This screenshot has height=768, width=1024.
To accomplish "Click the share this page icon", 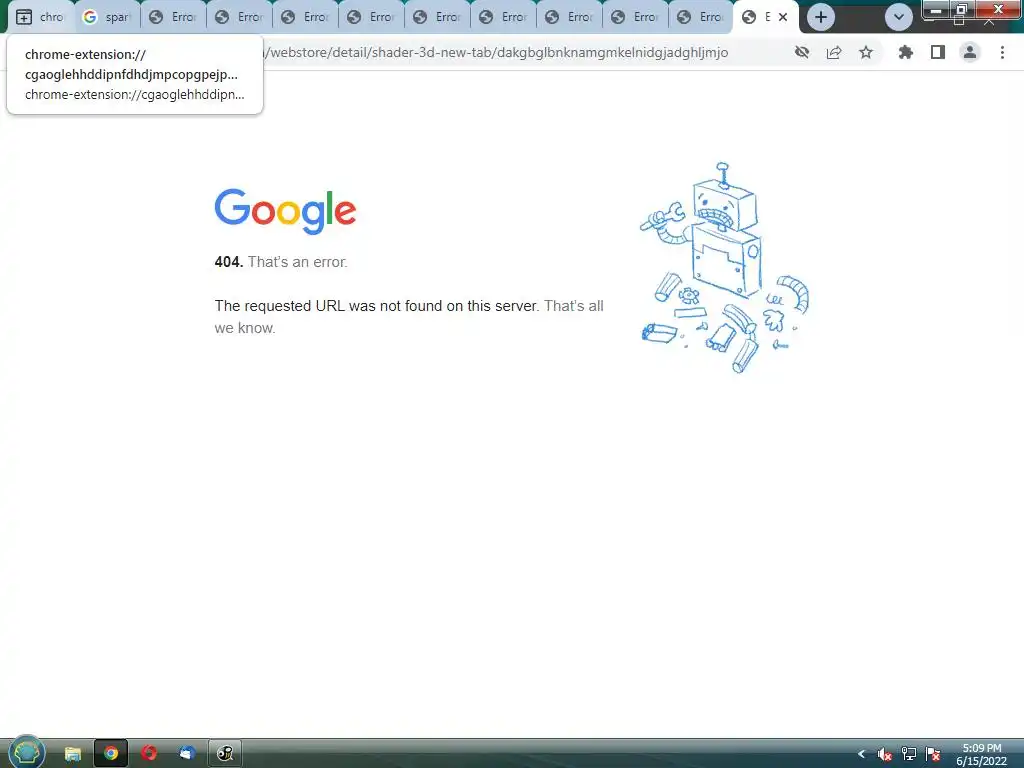I will click(x=834, y=52).
